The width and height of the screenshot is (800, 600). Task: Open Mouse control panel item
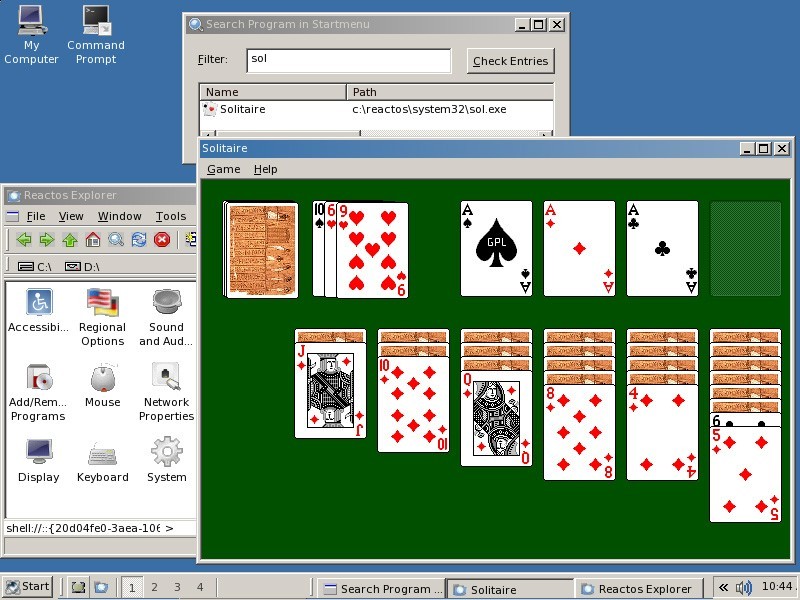point(103,386)
